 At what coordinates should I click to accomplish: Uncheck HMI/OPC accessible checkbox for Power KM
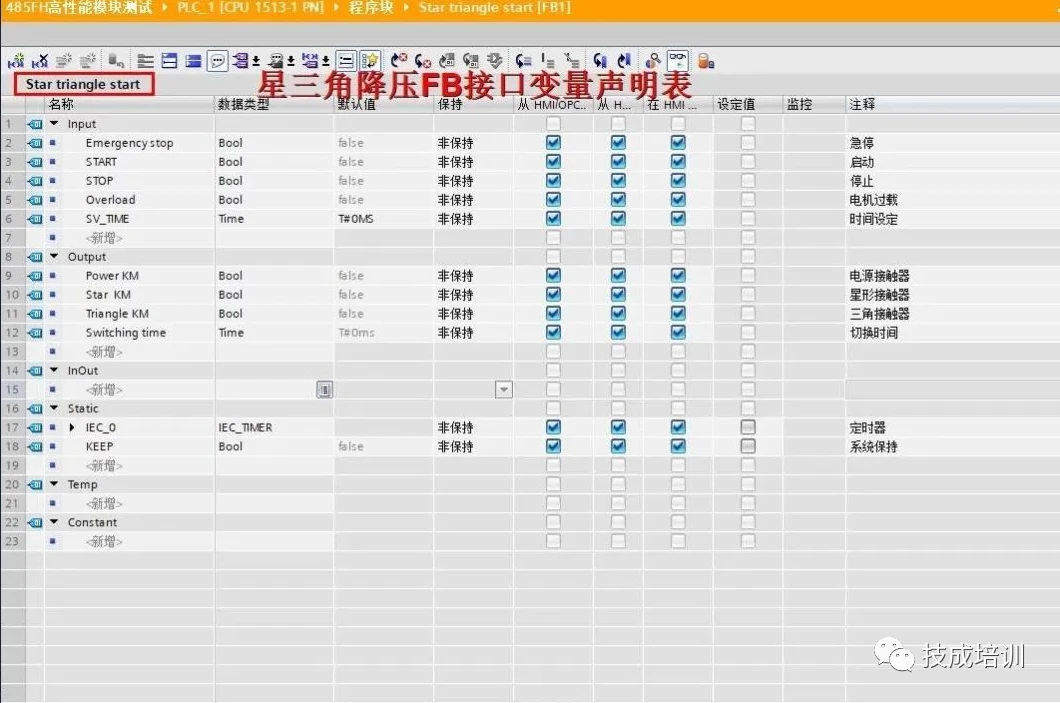(553, 276)
